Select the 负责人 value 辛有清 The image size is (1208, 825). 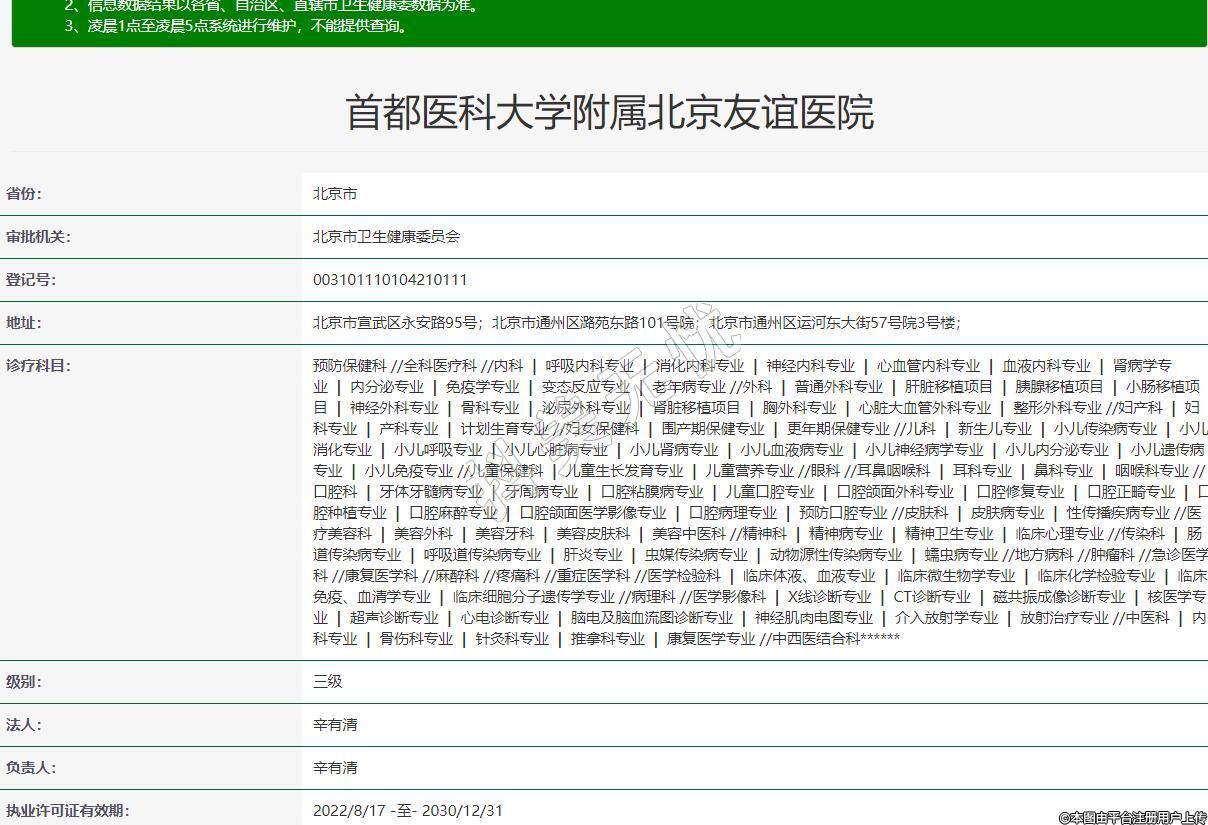[x=335, y=768]
